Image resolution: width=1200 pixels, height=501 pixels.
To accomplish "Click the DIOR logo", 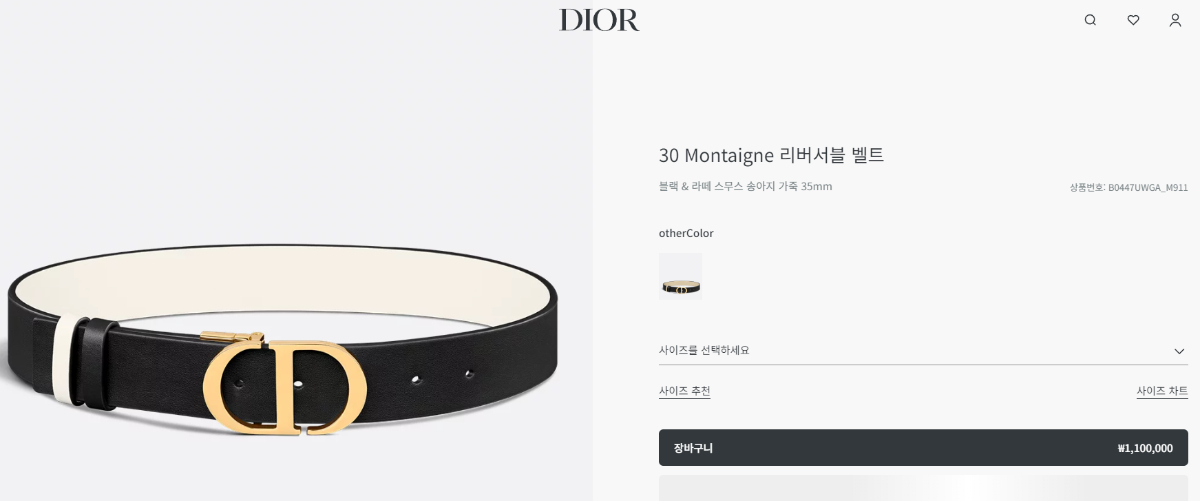I will 599,20.
